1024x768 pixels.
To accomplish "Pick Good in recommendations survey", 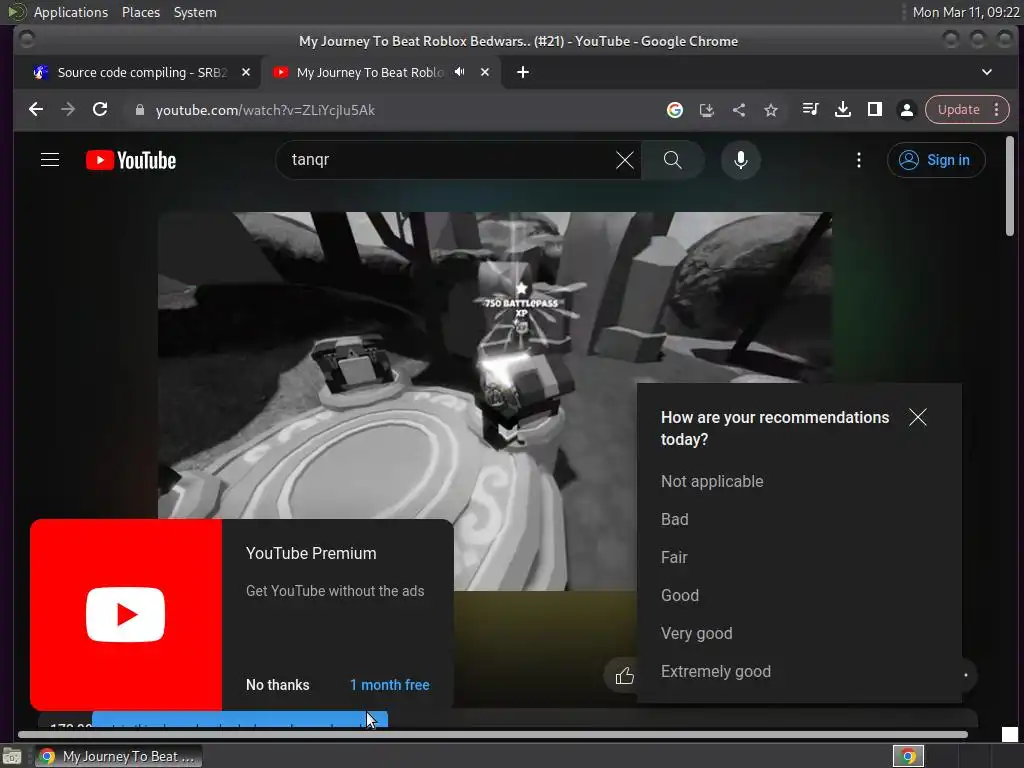I will pos(680,595).
